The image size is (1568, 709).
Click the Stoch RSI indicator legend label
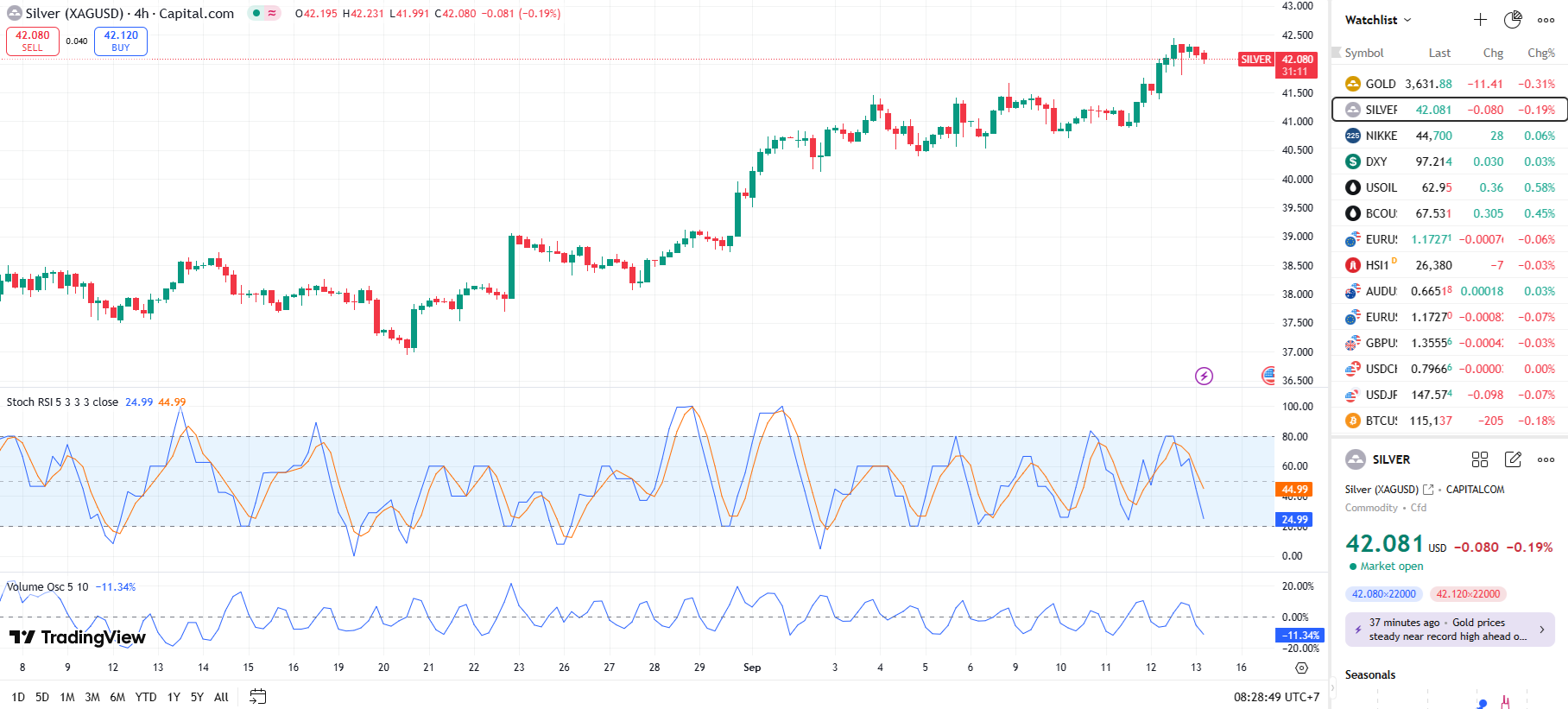point(62,402)
